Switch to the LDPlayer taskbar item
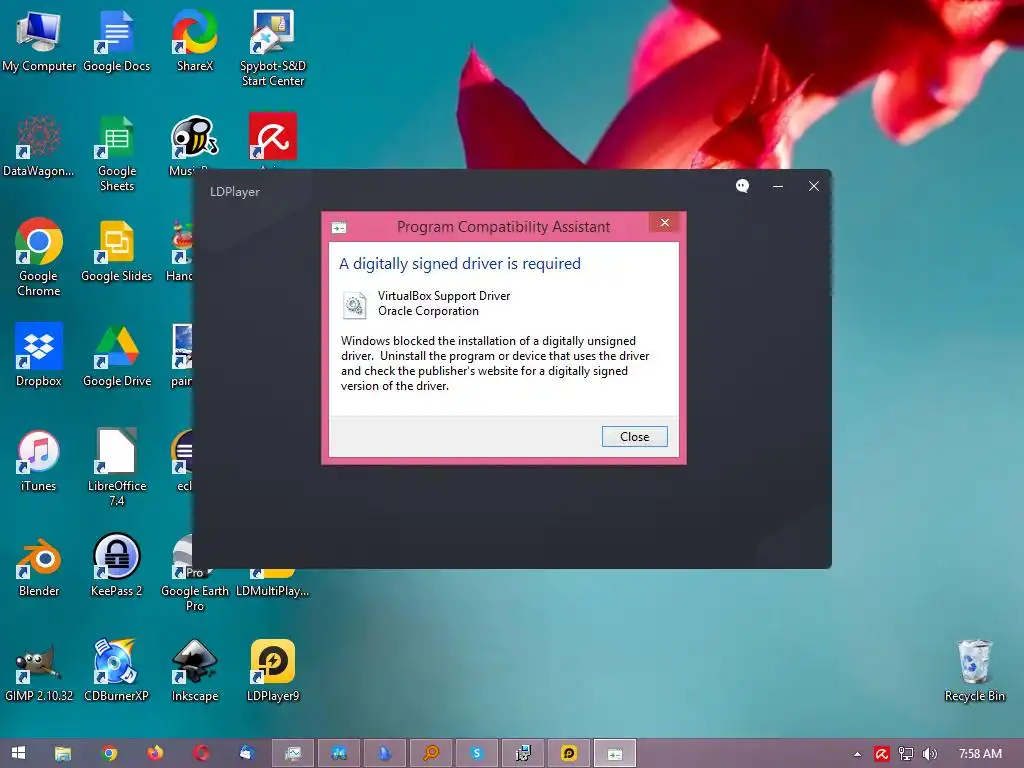1024x768 pixels. 569,754
